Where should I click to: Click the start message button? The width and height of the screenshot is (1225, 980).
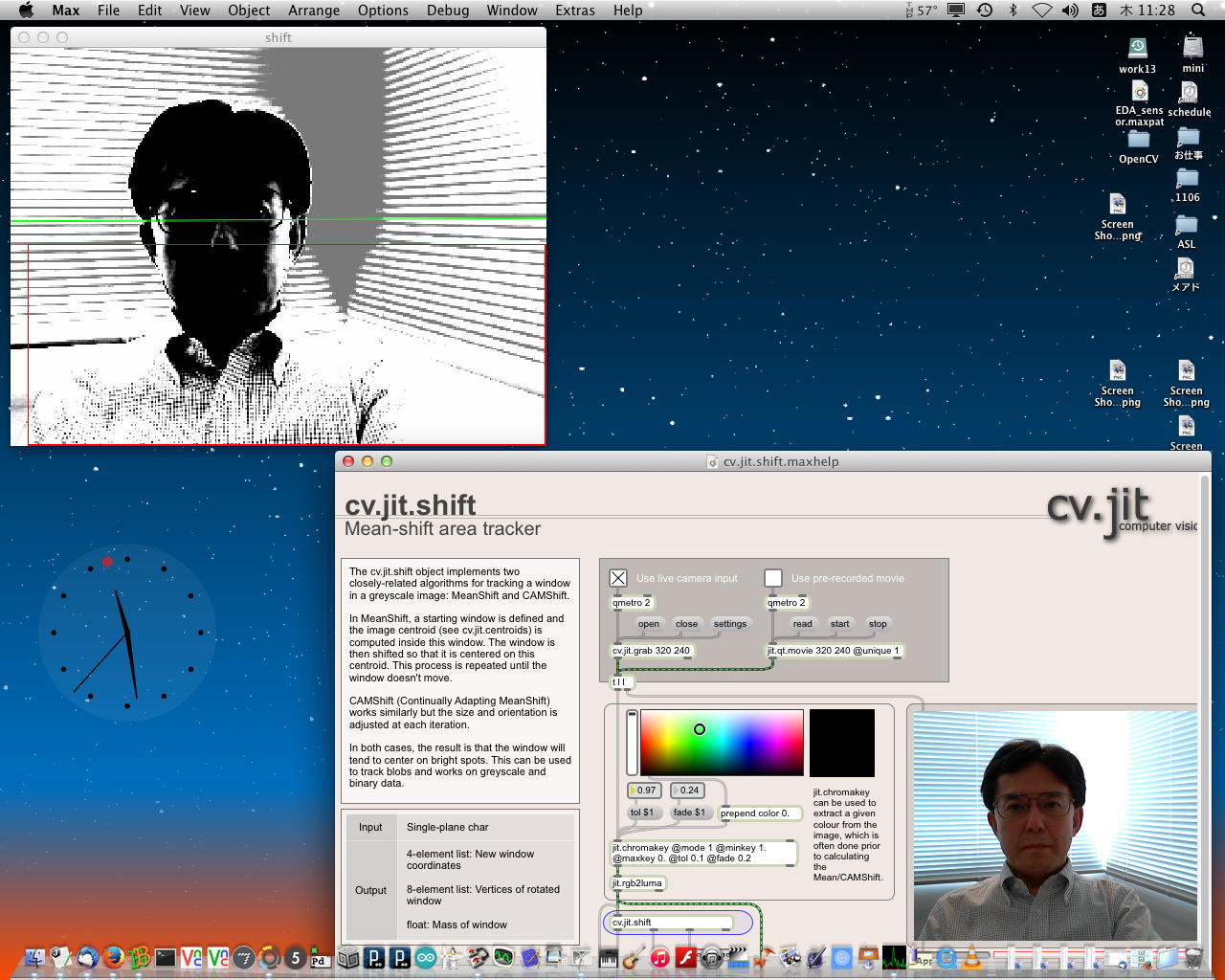coord(839,624)
